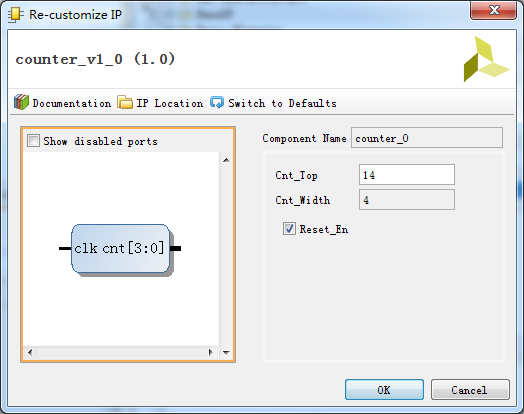The width and height of the screenshot is (524, 414).
Task: Open the Documentation toolbar item
Action: click(x=62, y=103)
